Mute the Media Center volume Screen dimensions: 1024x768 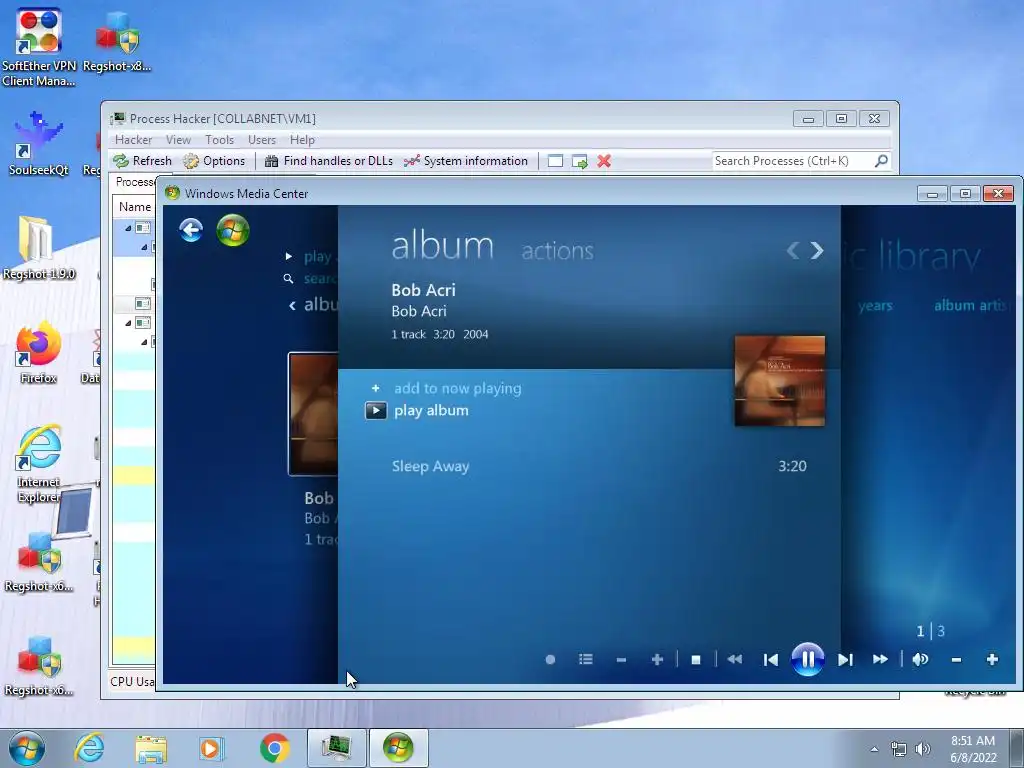click(x=920, y=660)
